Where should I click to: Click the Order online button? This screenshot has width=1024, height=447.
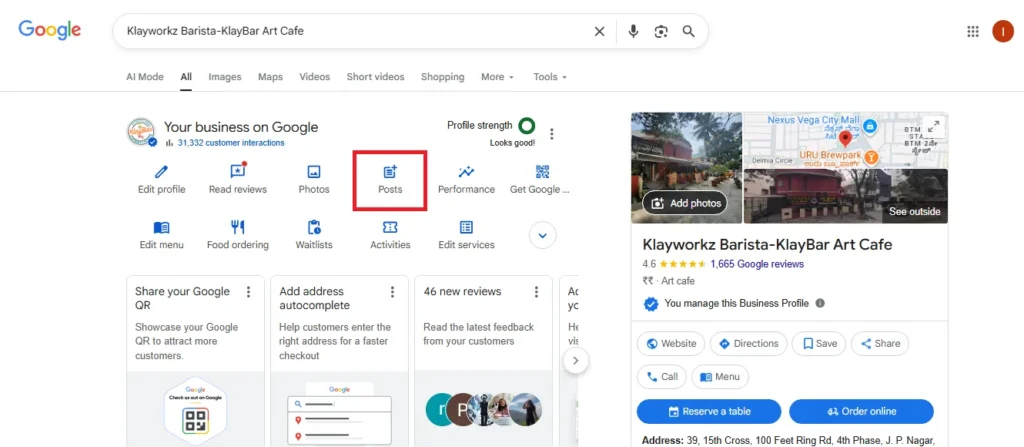pyautogui.click(x=861, y=412)
